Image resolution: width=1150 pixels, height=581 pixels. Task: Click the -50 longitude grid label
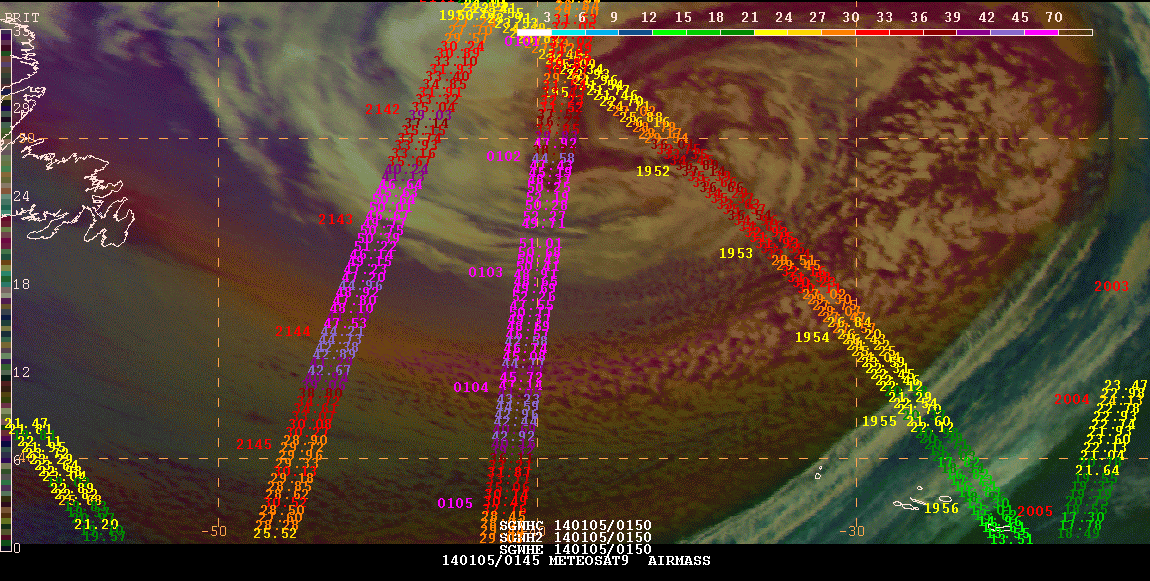[x=213, y=531]
